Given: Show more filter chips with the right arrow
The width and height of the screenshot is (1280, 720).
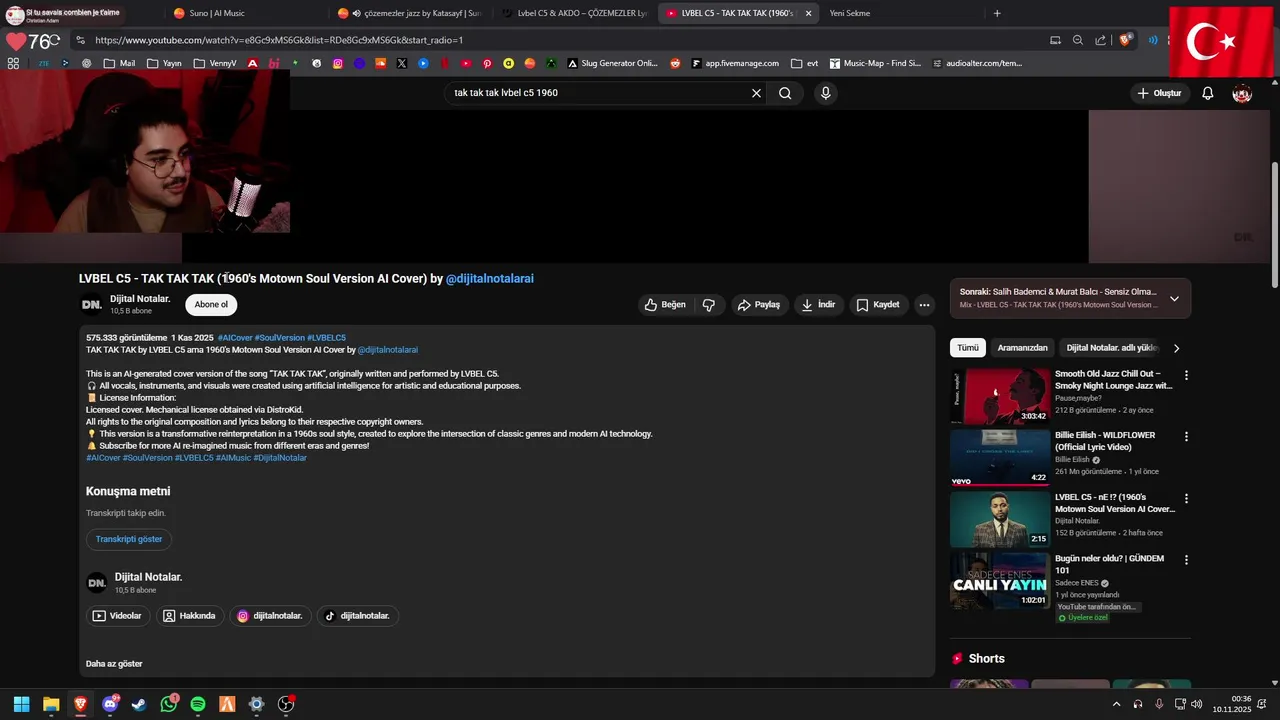Looking at the screenshot, I should pos(1176,348).
